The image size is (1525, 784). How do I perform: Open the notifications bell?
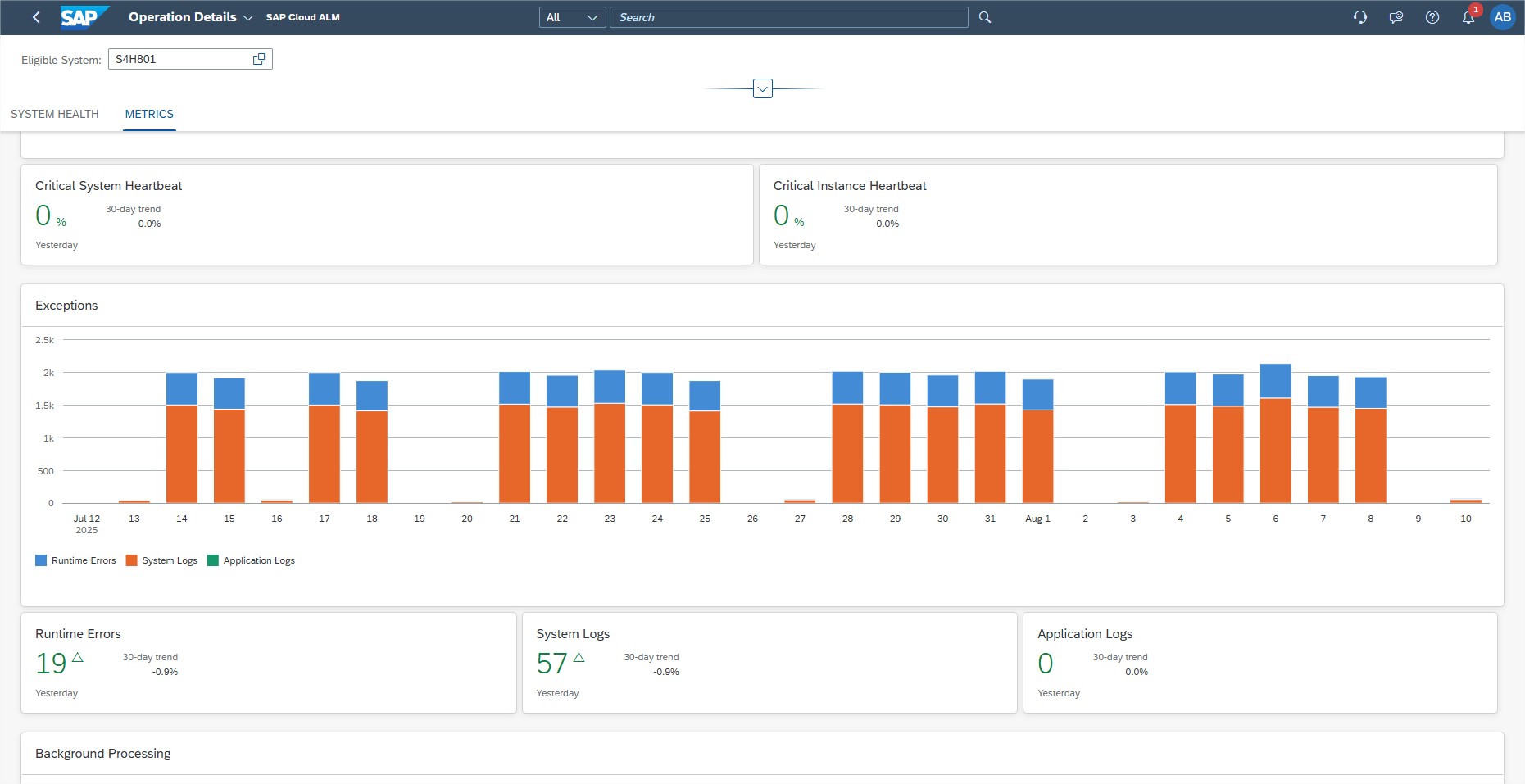(1468, 17)
